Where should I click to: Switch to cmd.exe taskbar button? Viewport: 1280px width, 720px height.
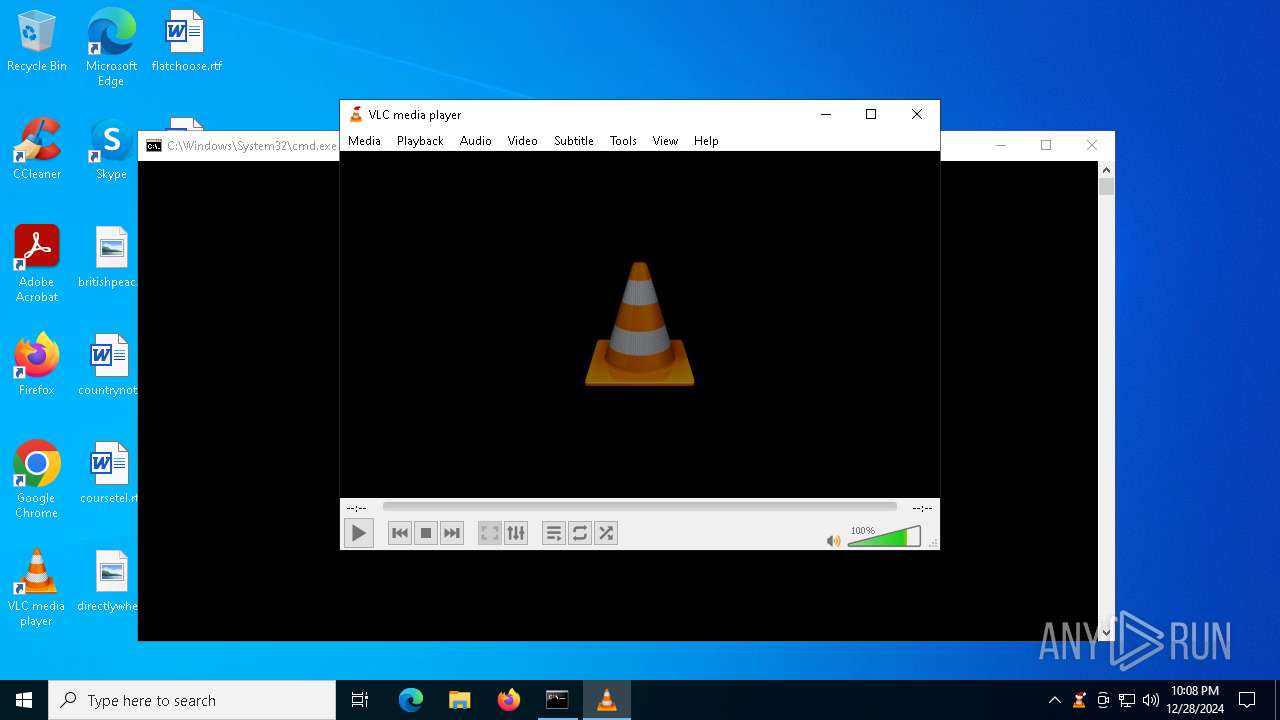[557, 700]
